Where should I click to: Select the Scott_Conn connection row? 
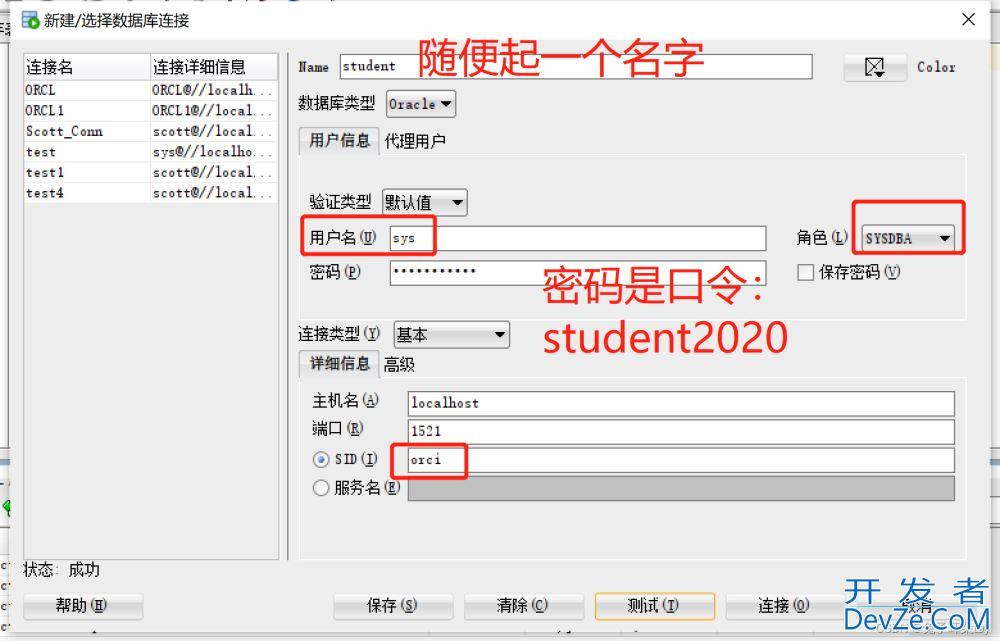pyautogui.click(x=151, y=131)
